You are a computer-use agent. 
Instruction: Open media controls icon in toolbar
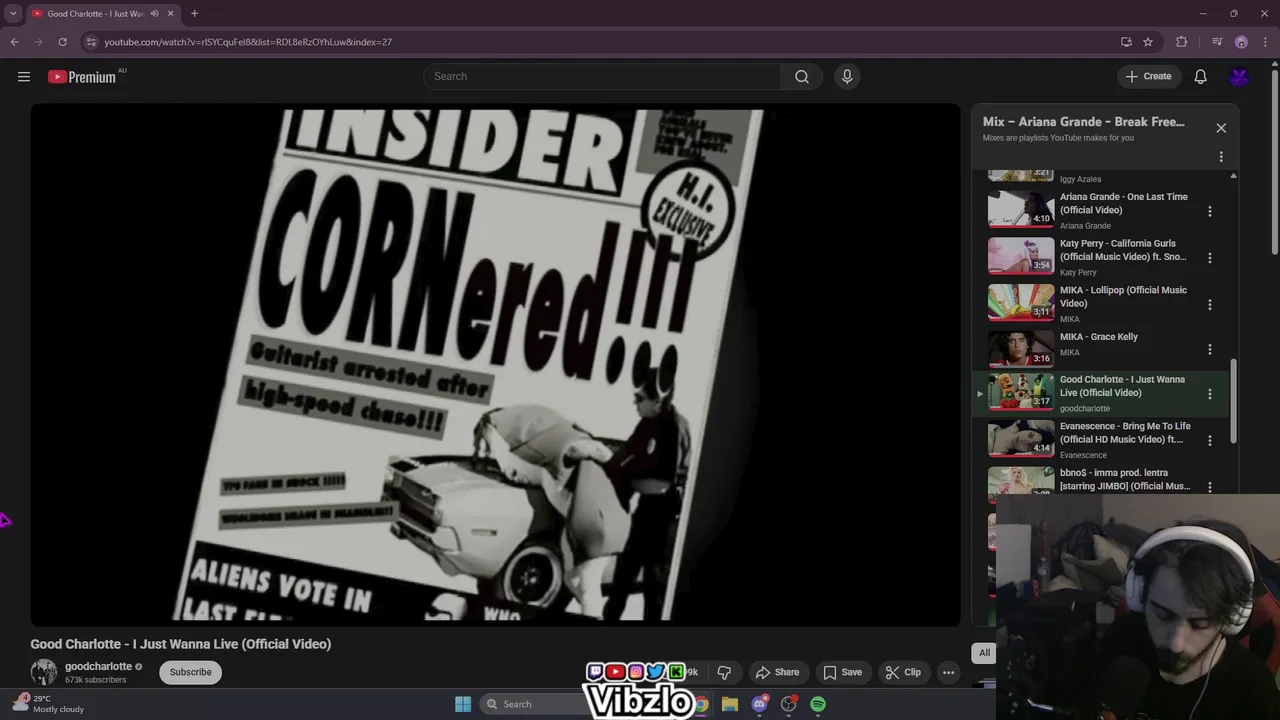click(x=1217, y=42)
